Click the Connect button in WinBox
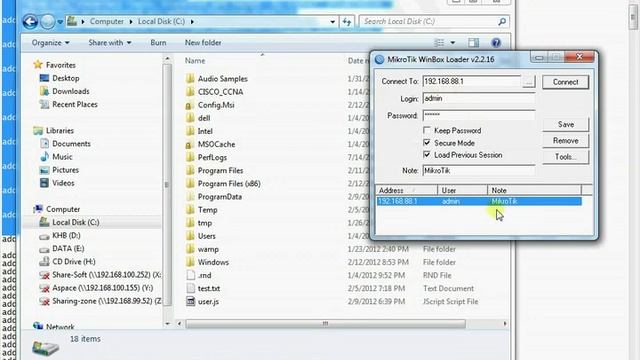 coord(565,82)
